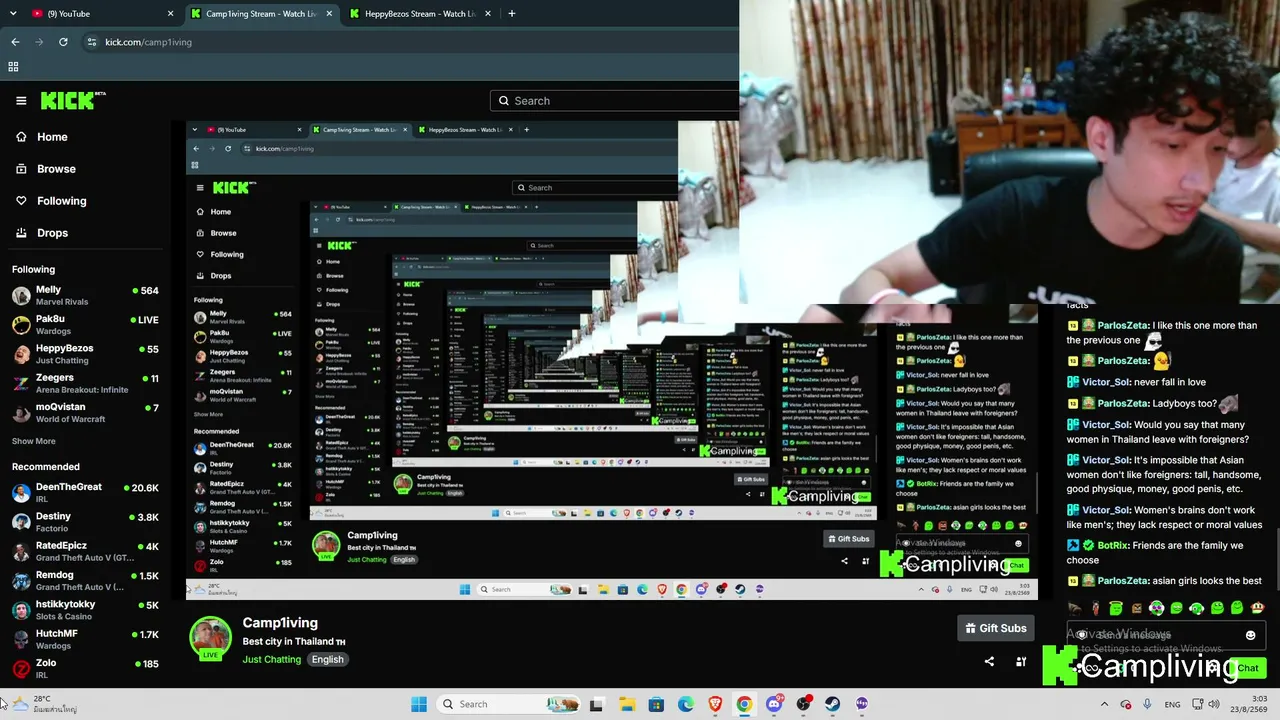Open OBS Studio from the taskbar
Screen dimensions: 1280x720
click(803, 704)
